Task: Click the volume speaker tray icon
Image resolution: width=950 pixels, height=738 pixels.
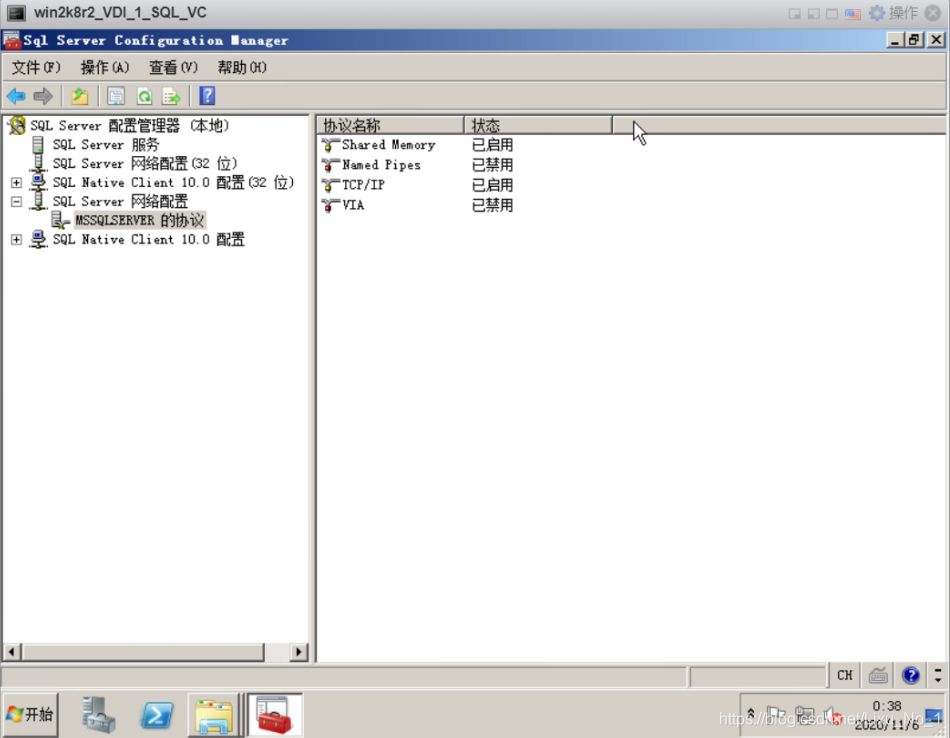Action: point(834,717)
